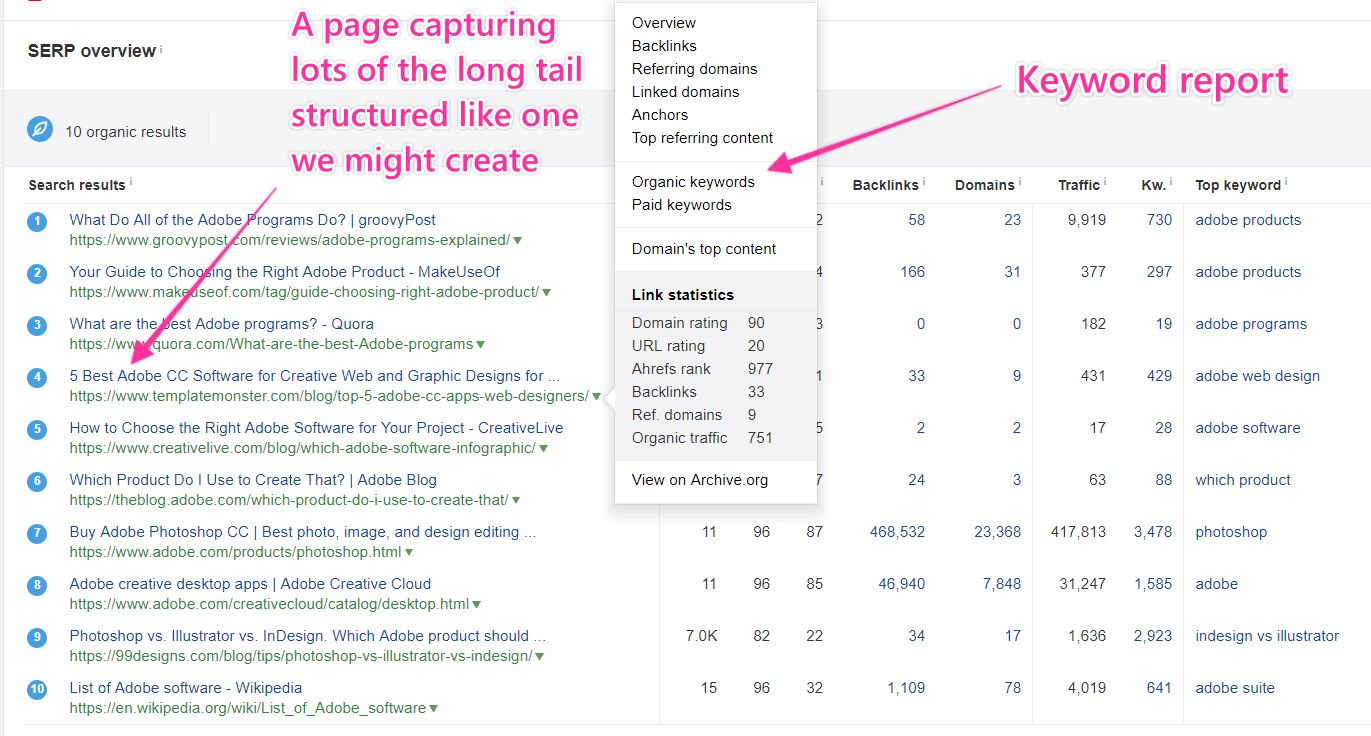Screen dimensions: 1371x736
Task: Click traffic value 417,813
Action: (1078, 532)
